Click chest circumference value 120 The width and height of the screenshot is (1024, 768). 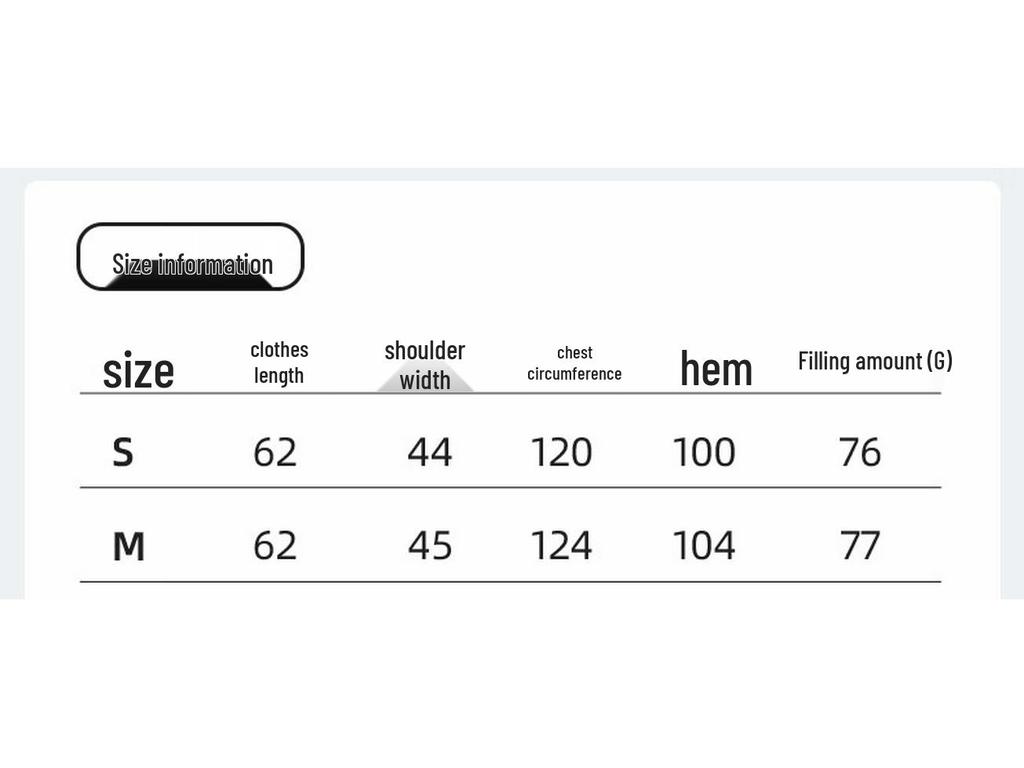pos(561,452)
